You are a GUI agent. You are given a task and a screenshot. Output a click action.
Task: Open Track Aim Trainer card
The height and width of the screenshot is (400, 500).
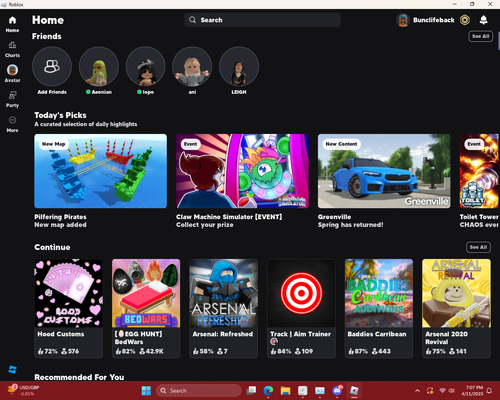pyautogui.click(x=301, y=308)
